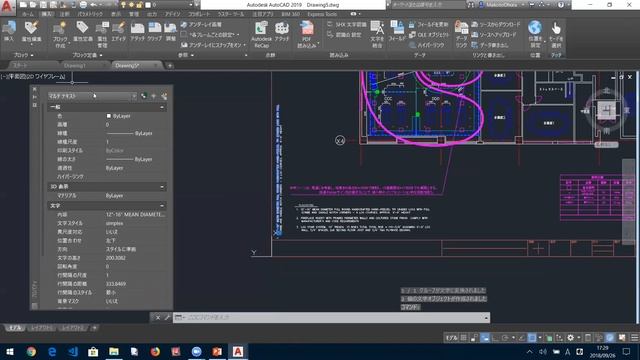The width and height of the screenshot is (640, 360).
Task: Click the command line input field
Action: point(331,318)
